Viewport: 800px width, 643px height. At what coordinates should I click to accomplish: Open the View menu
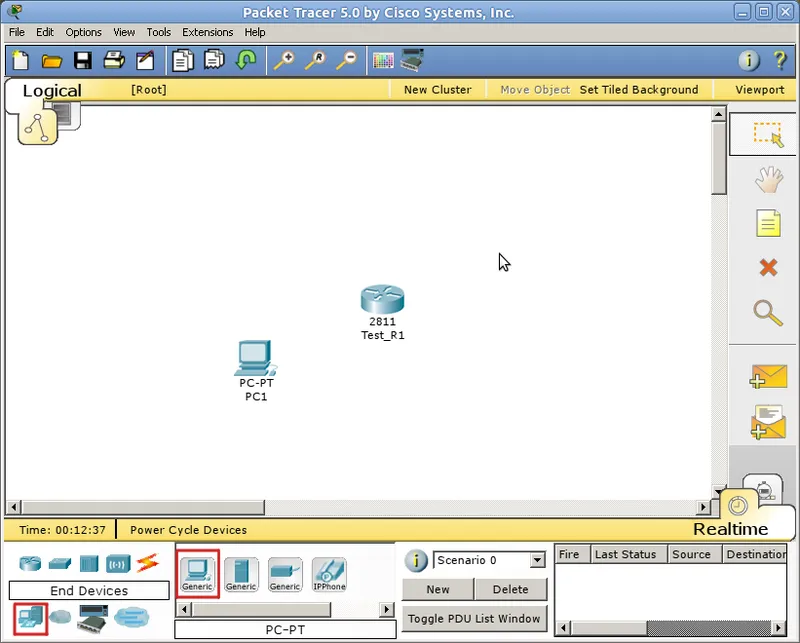124,32
